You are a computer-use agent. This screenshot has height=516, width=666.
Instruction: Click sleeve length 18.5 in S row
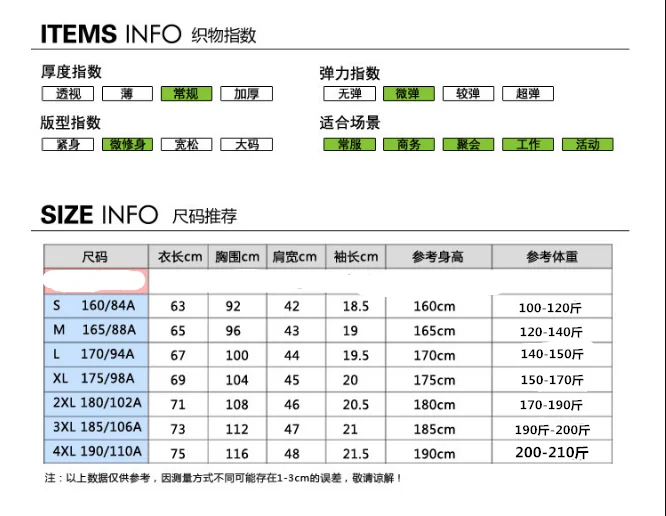tap(356, 306)
